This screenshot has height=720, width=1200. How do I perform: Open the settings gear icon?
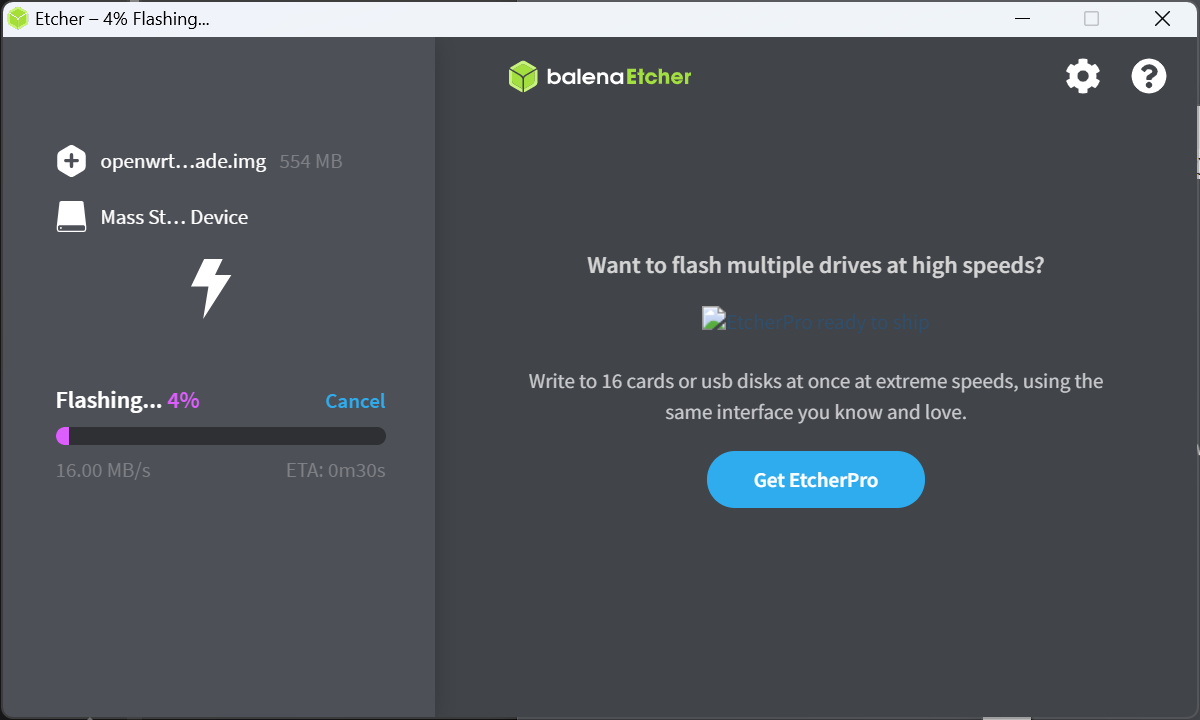(1083, 76)
